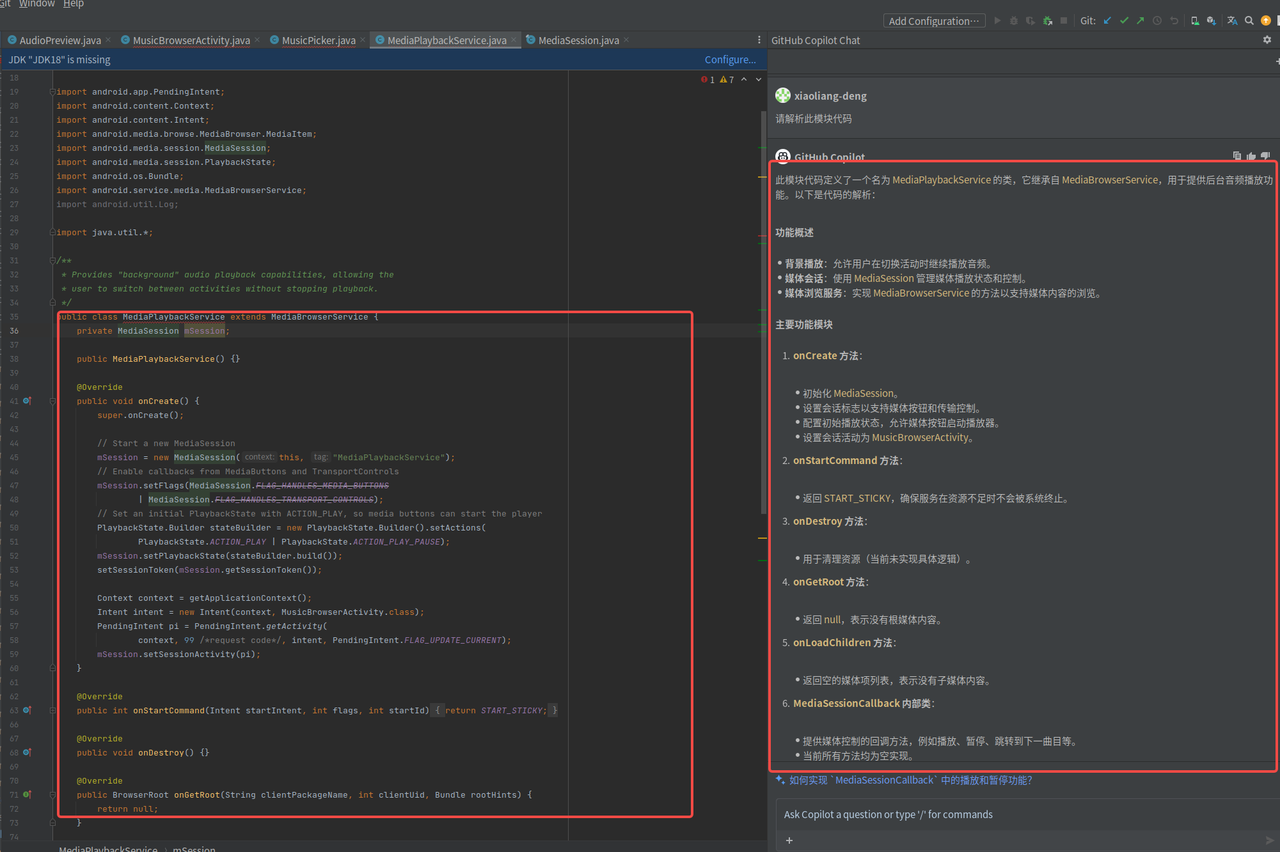Click the Git Commit green checkmark
The height and width of the screenshot is (852, 1280).
click(x=1124, y=20)
